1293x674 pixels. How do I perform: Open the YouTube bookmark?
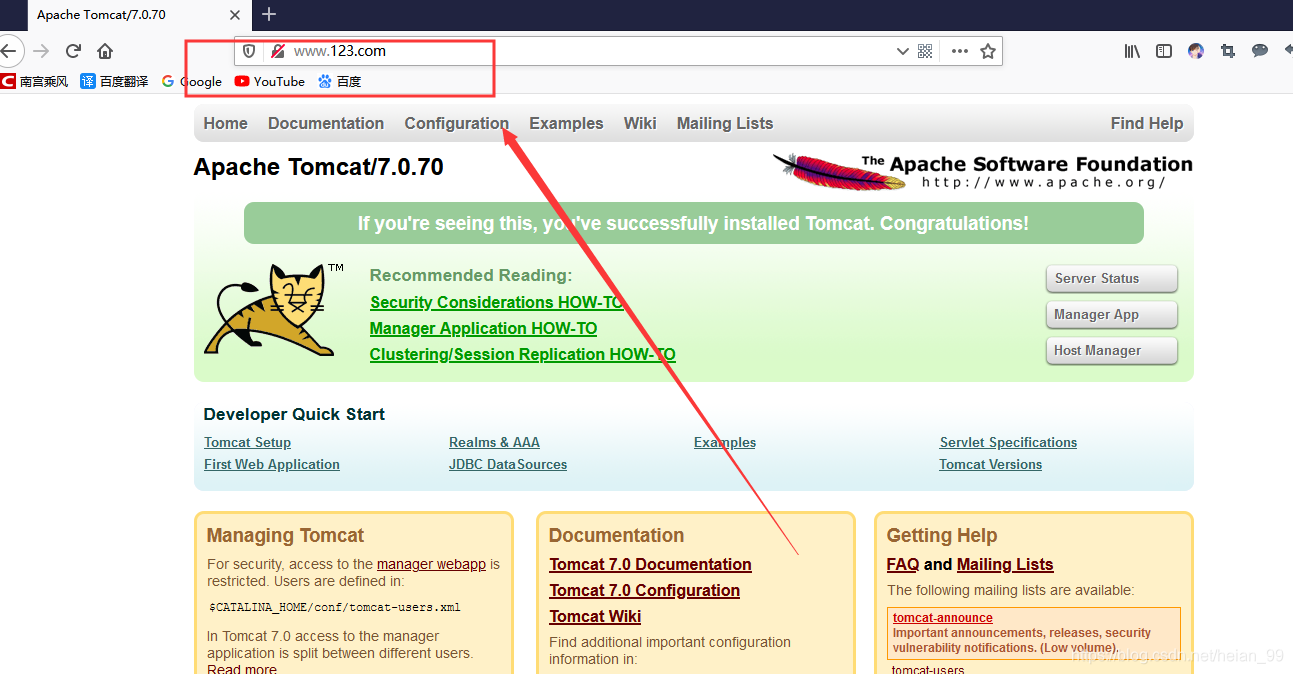pos(270,82)
